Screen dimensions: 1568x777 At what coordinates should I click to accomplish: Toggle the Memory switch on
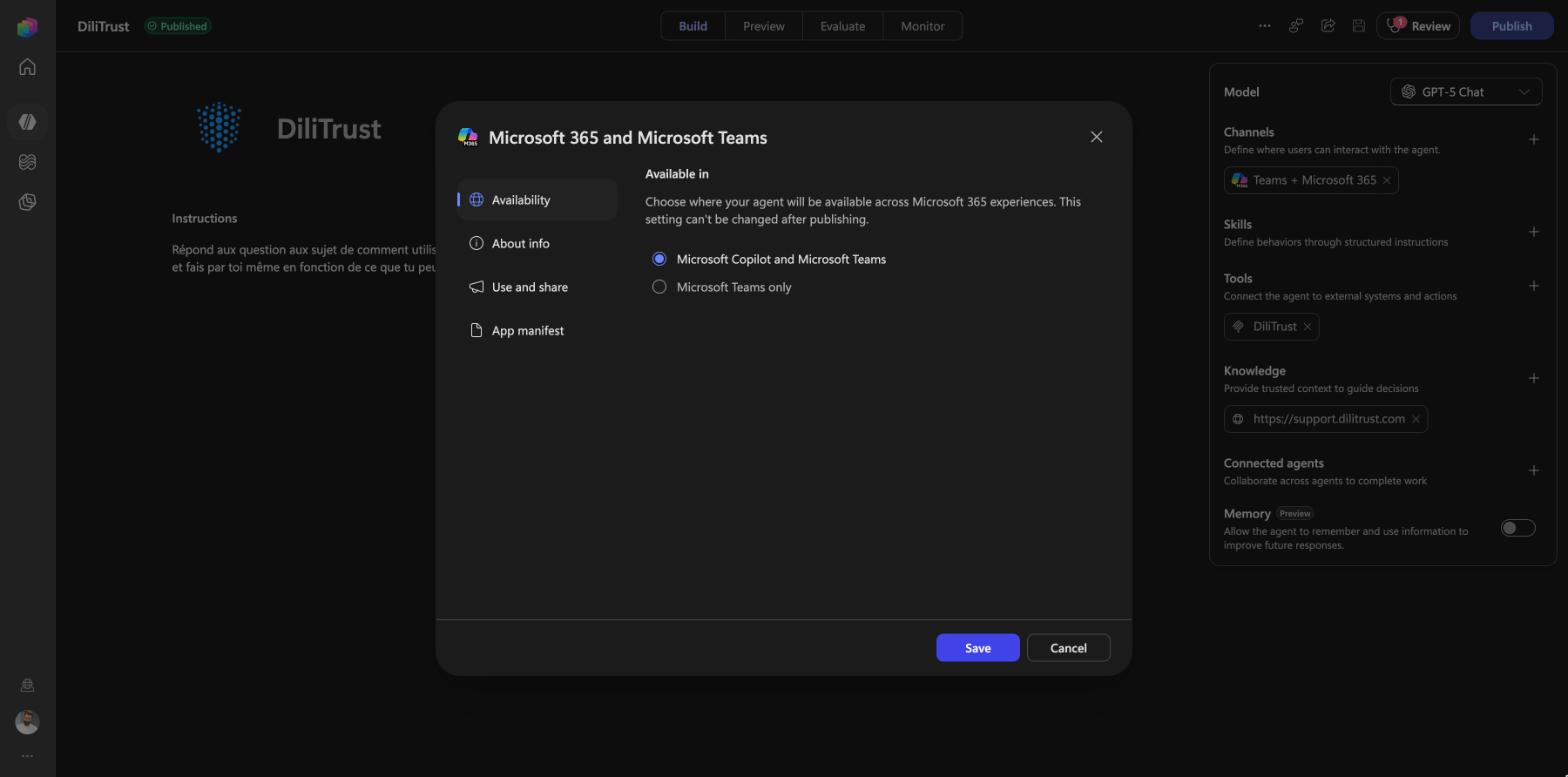1518,528
